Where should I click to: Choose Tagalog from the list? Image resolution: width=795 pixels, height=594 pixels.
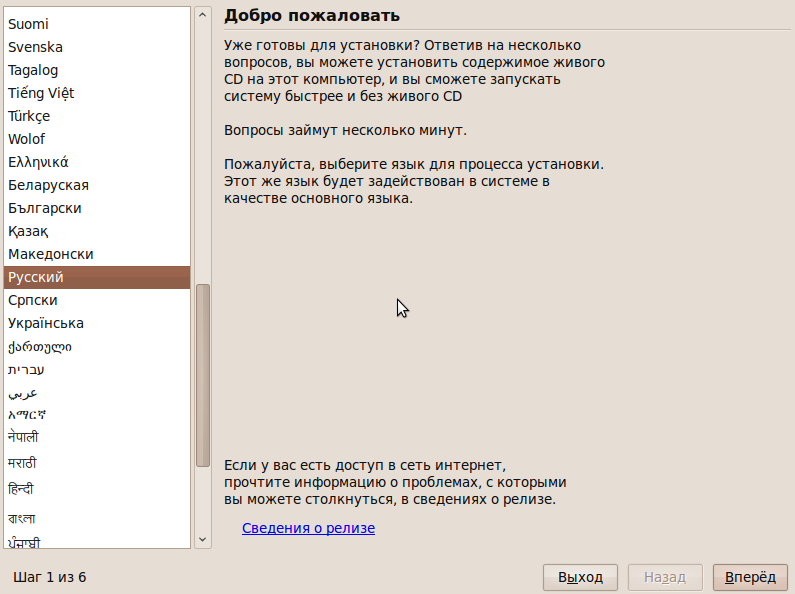tap(97, 70)
